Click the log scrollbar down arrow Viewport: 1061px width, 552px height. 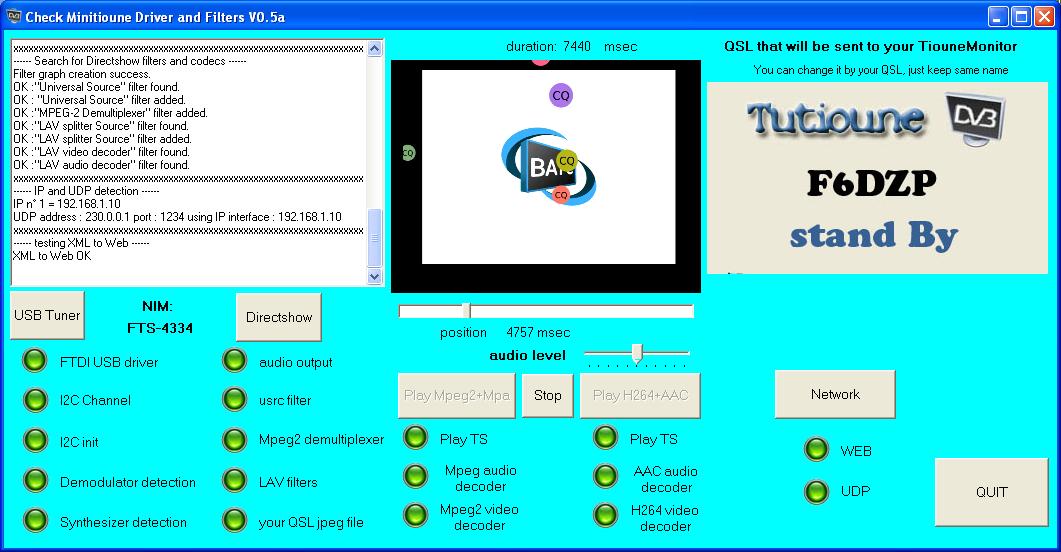click(x=374, y=276)
